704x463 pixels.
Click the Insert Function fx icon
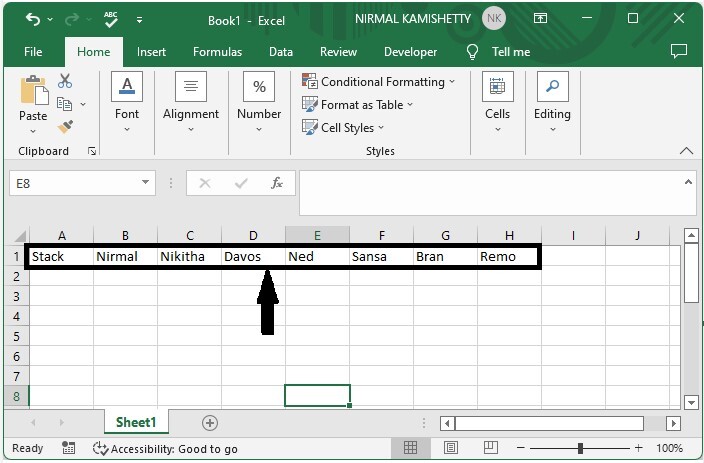click(x=276, y=183)
